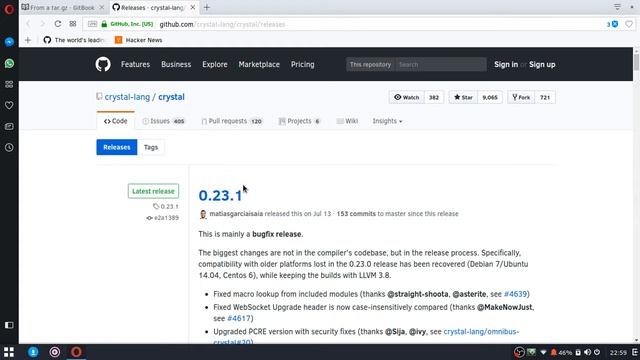Click the Sign in link
This screenshot has height=360, width=640.
coord(506,64)
